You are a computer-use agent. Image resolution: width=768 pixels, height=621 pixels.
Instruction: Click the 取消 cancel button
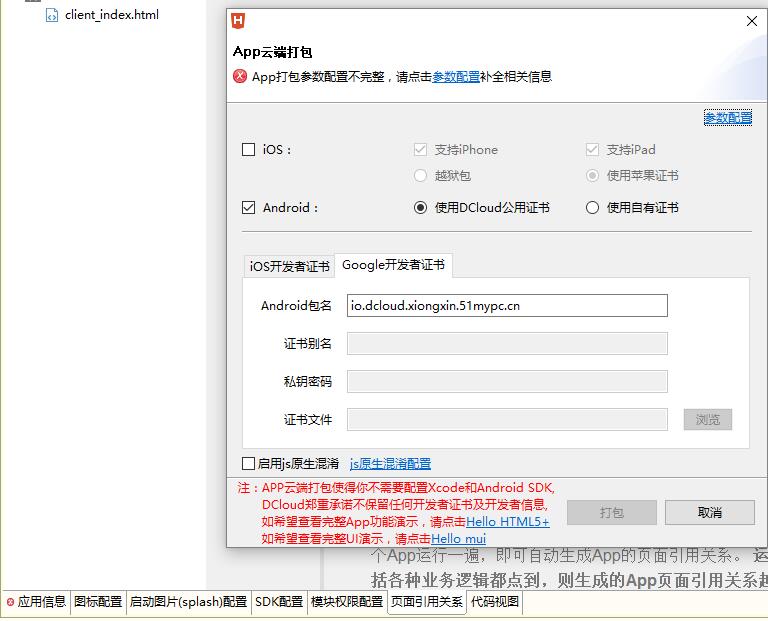click(710, 512)
